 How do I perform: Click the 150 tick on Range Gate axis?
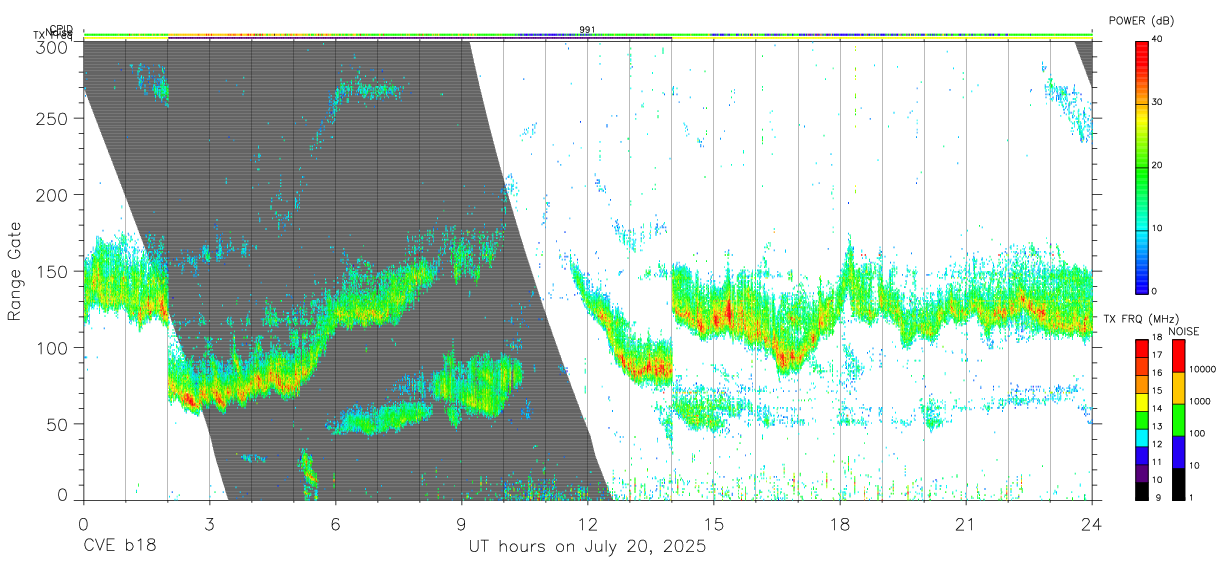click(54, 271)
